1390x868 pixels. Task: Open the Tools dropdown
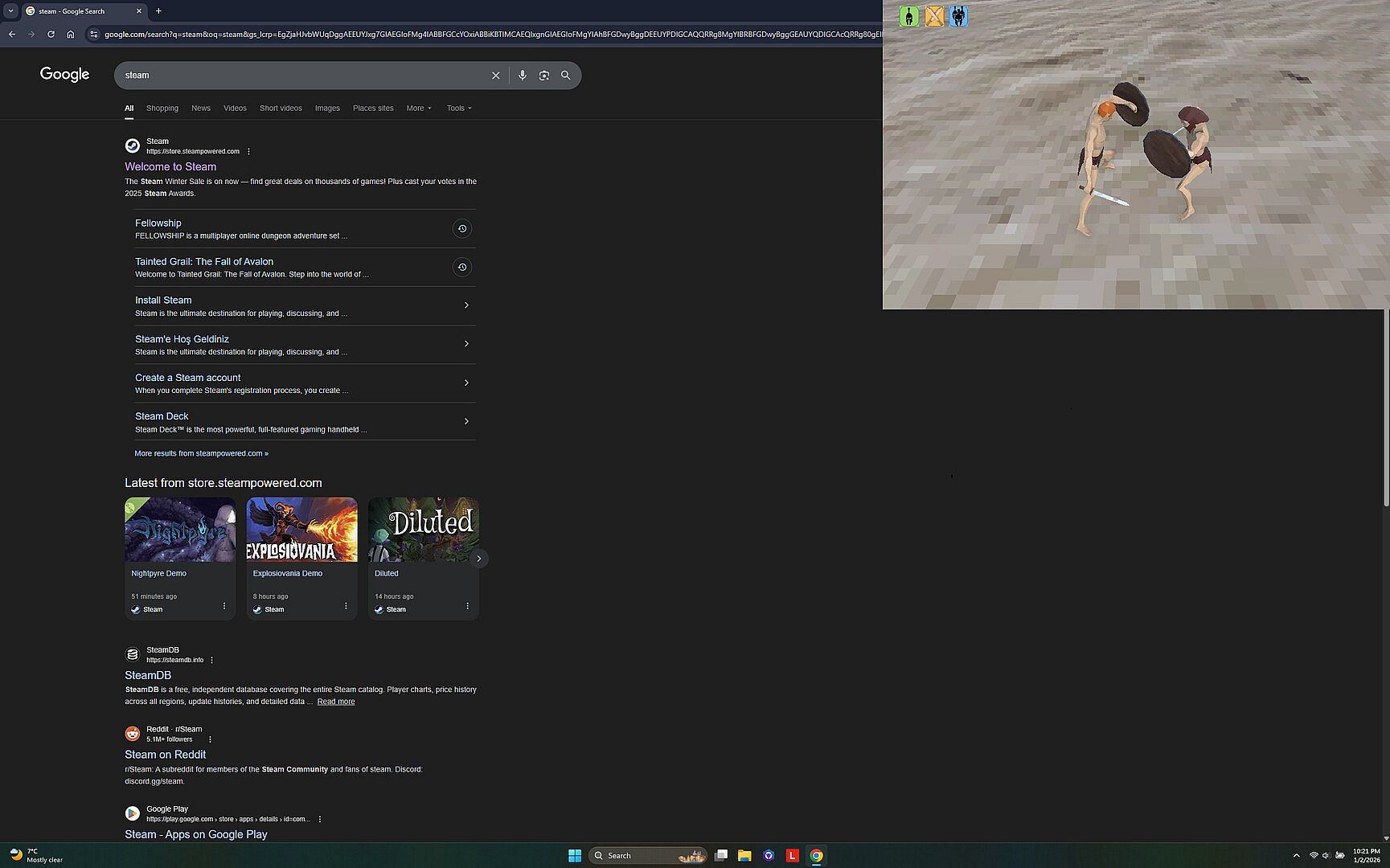458,108
